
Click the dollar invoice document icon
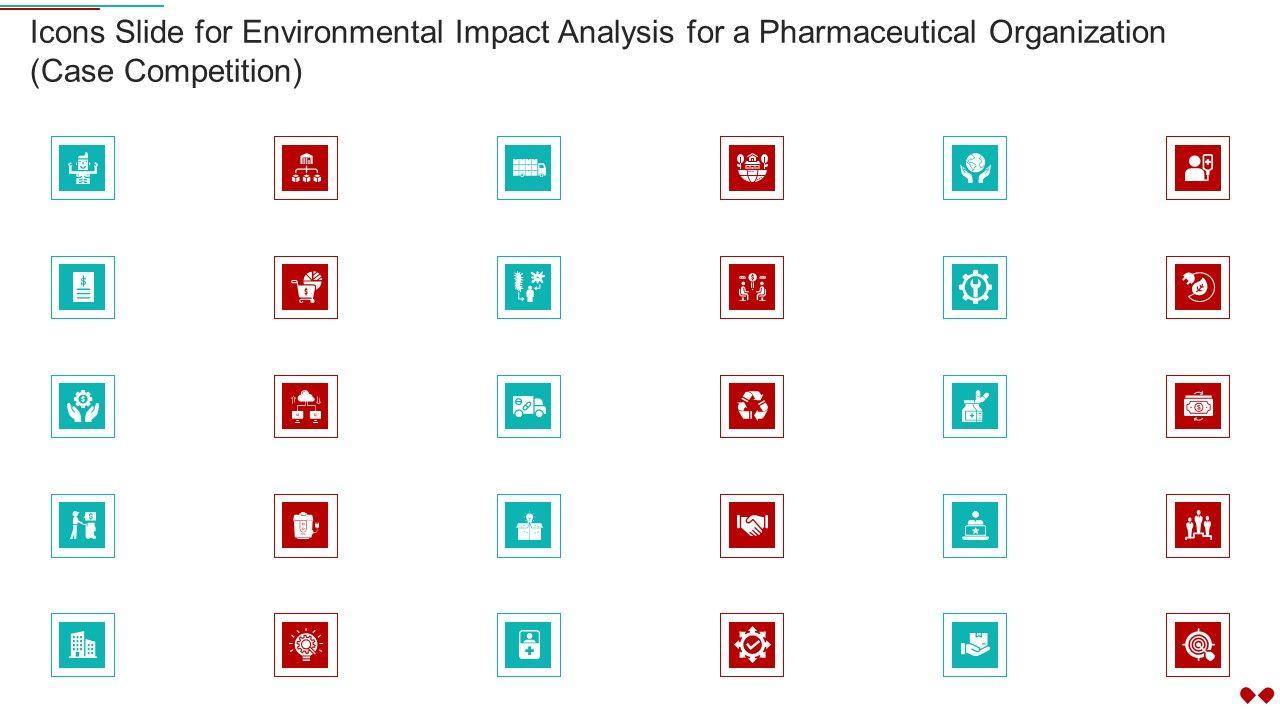[x=83, y=287]
